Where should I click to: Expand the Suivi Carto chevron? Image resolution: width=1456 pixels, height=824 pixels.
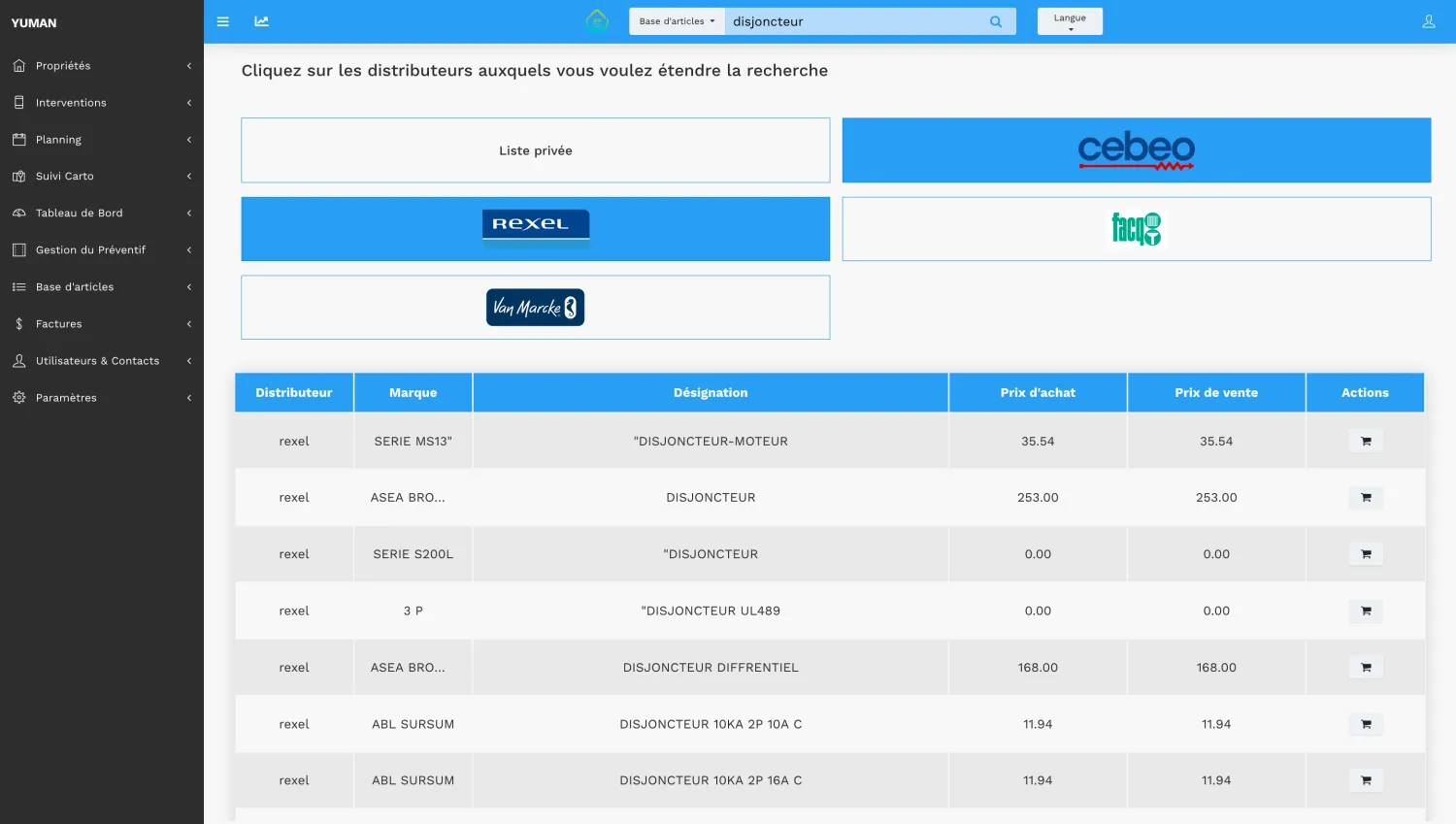point(189,177)
